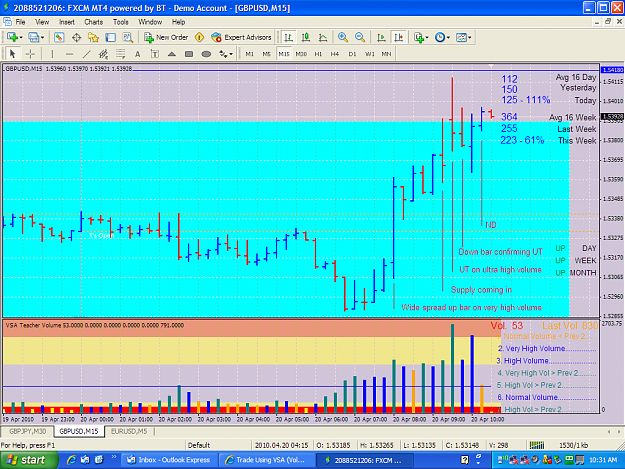This screenshot has height=469, width=625.
Task: Select the trendline drawing tool
Action: click(86, 54)
